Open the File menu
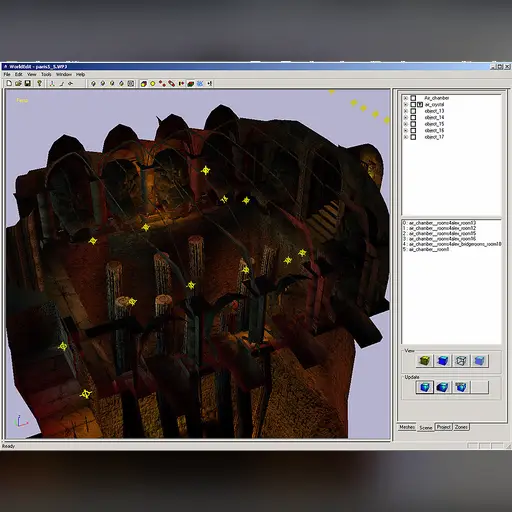The width and height of the screenshot is (512, 512). click(x=7, y=74)
